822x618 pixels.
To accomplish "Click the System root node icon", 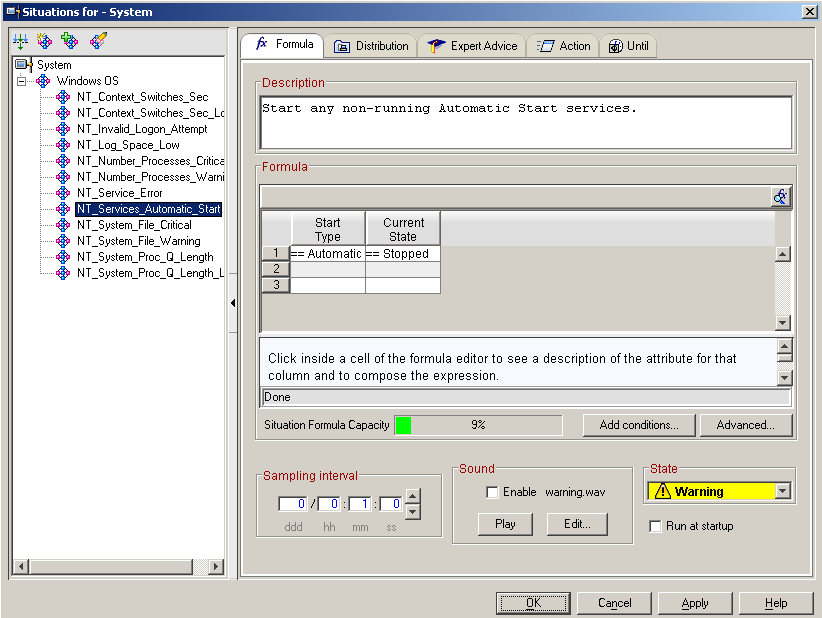I will [x=24, y=64].
